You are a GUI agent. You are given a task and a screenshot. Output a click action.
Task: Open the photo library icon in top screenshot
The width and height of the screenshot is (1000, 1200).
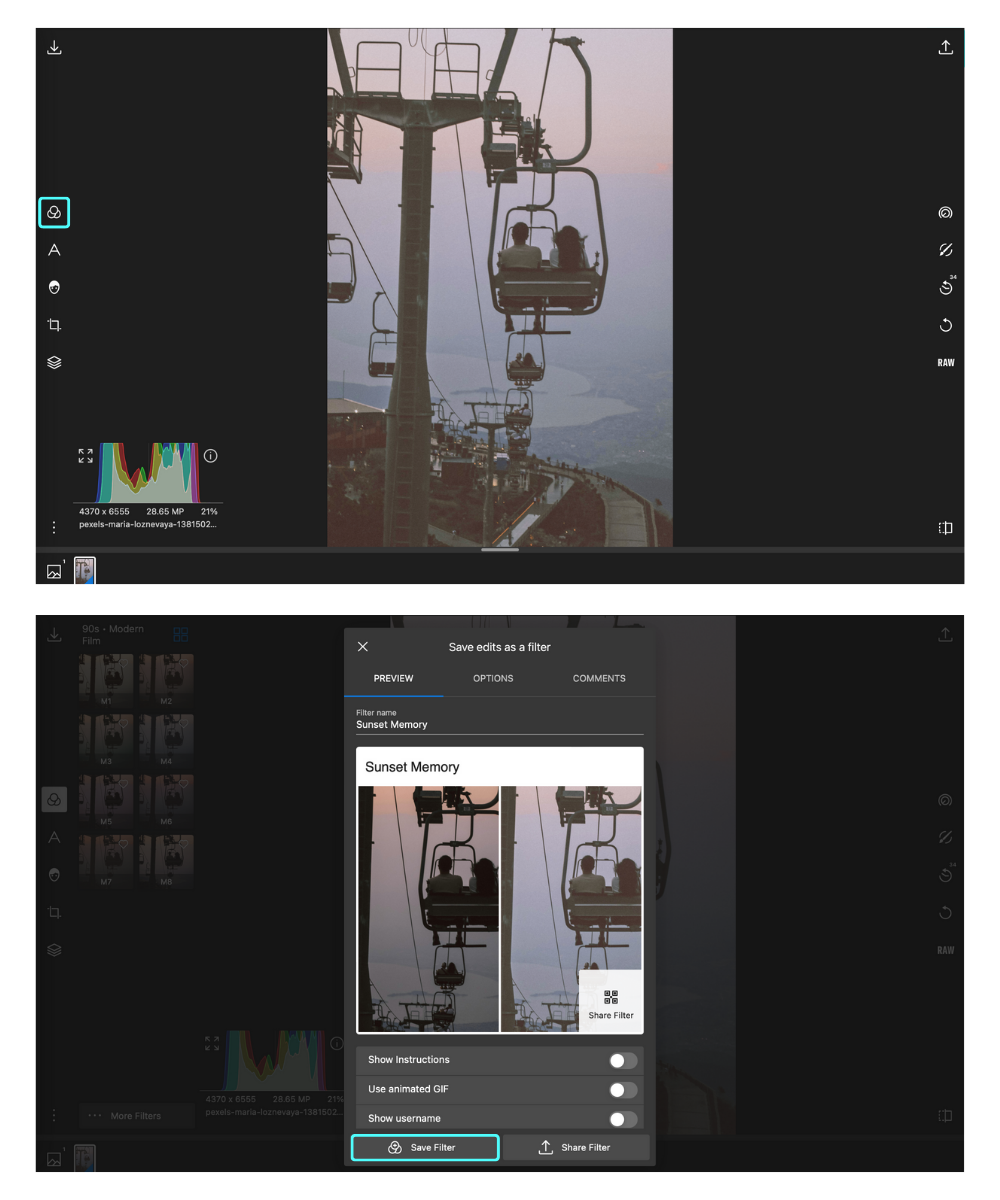55,571
